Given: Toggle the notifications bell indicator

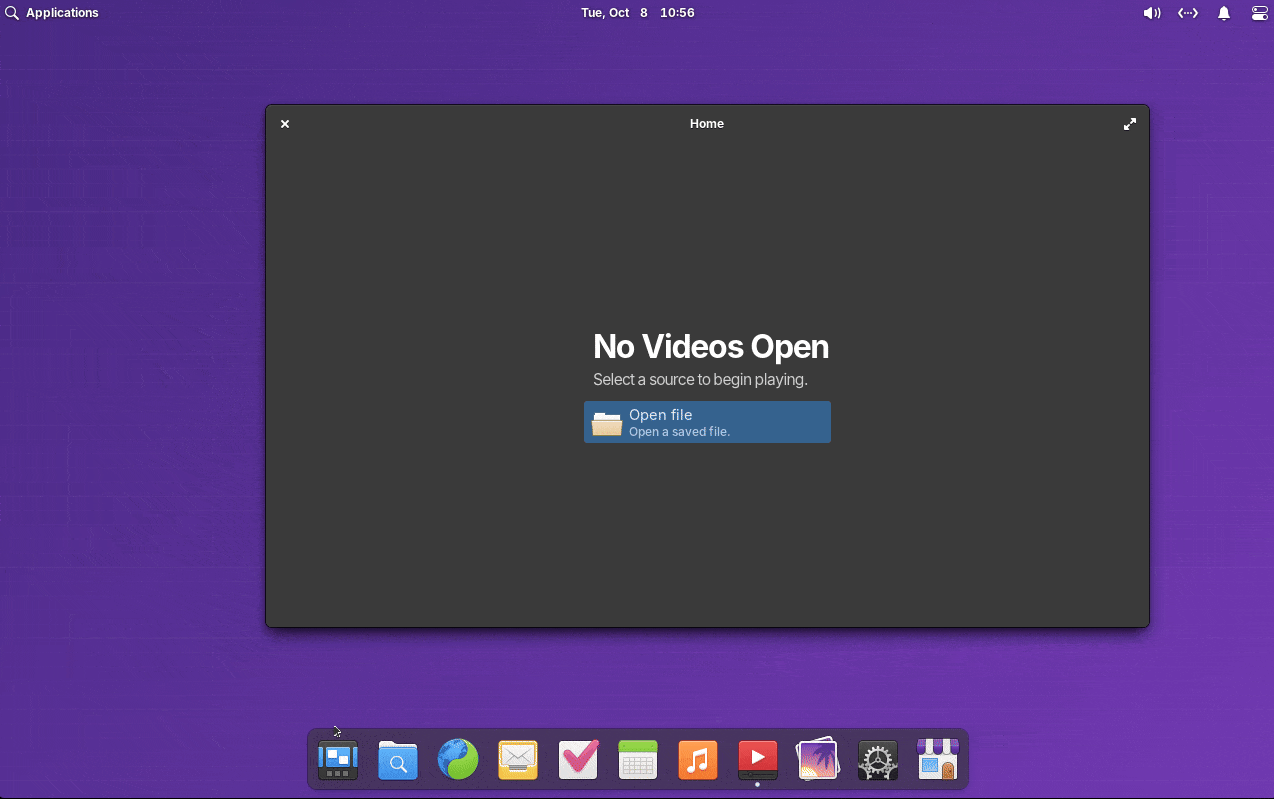Looking at the screenshot, I should [1223, 13].
